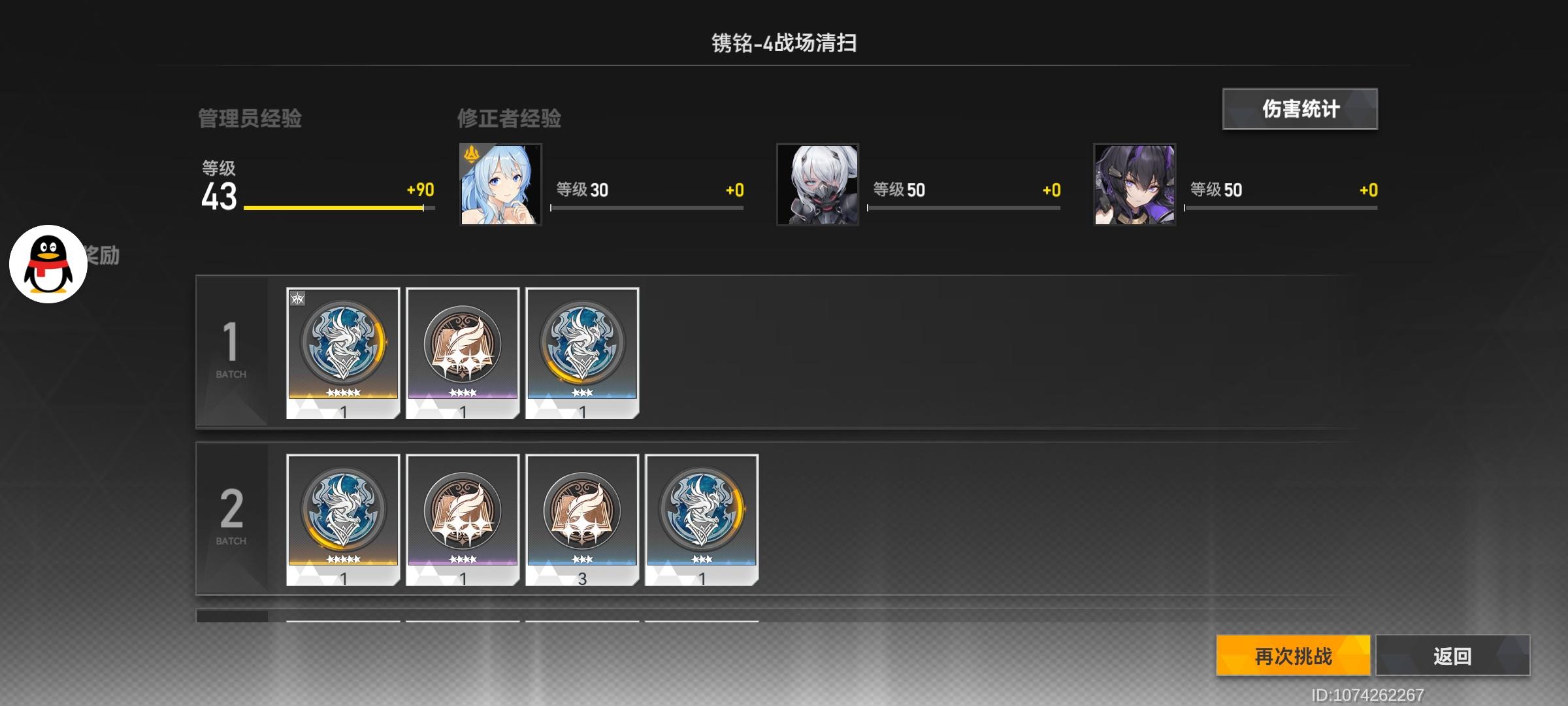Select the purple-haired character portrait
This screenshot has width=1568, height=706.
pyautogui.click(x=1135, y=184)
